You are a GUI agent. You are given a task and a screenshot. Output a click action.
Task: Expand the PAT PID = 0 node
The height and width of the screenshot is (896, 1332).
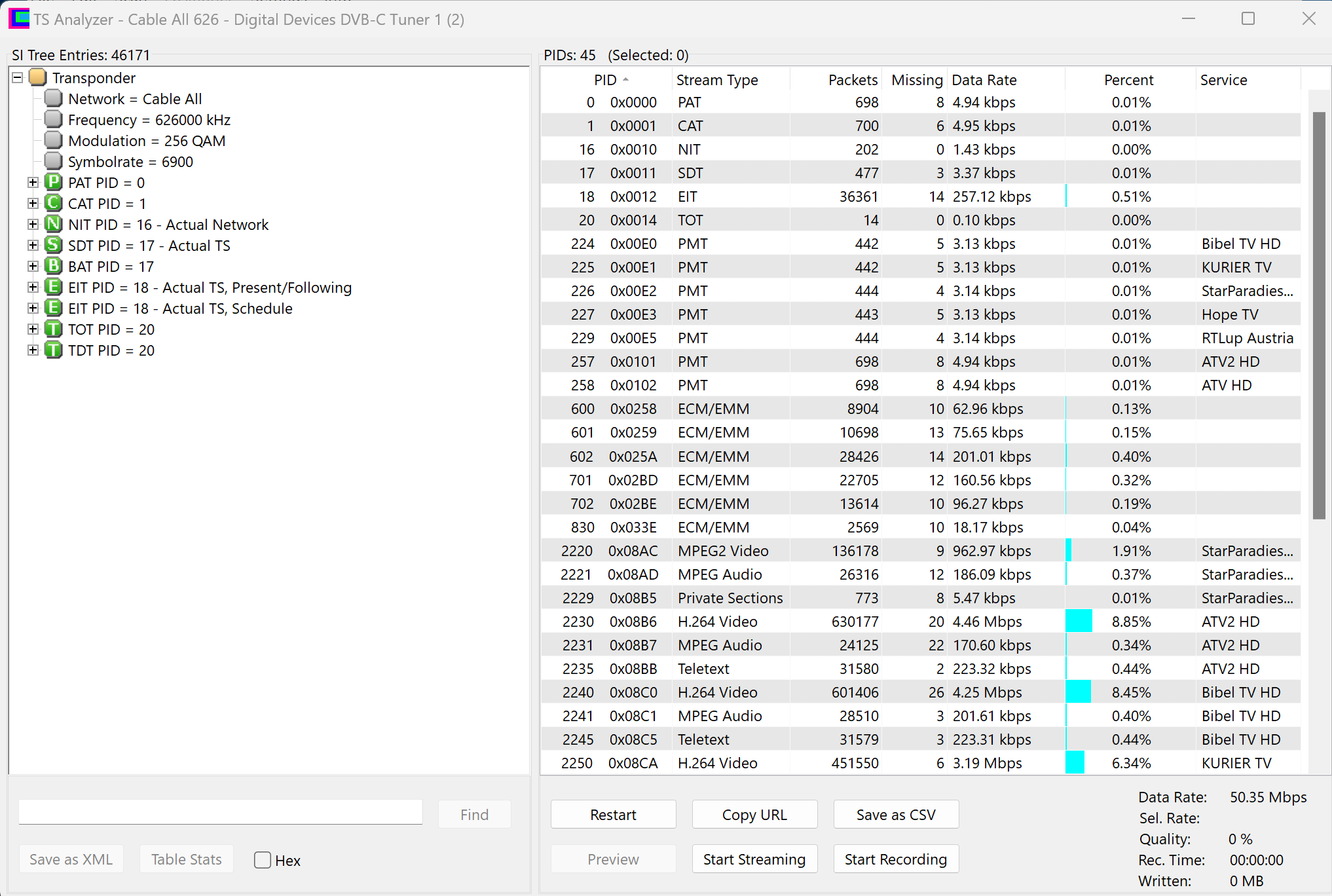click(x=33, y=182)
